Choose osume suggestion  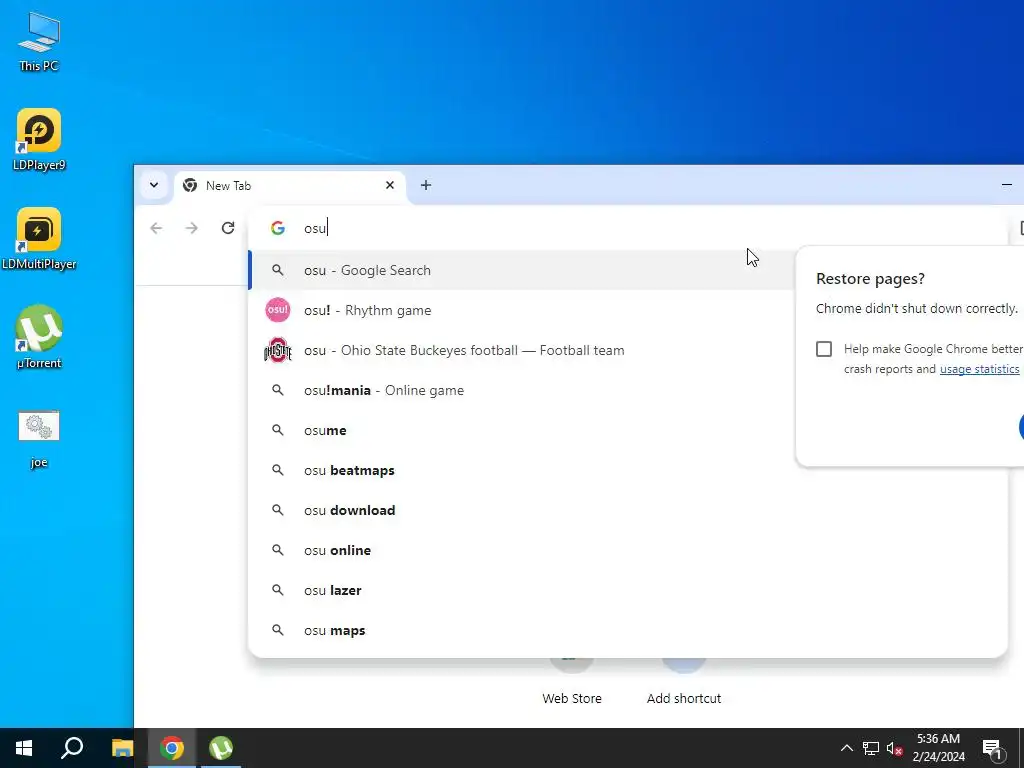pos(522,430)
